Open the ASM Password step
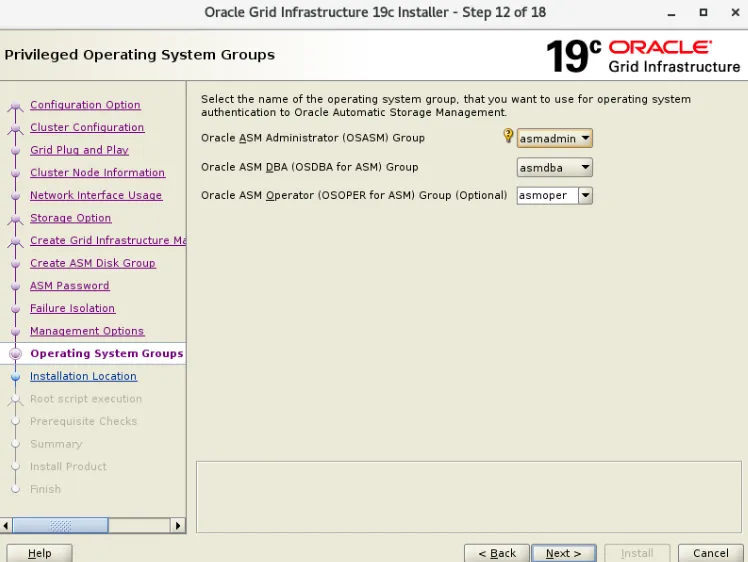 70,285
